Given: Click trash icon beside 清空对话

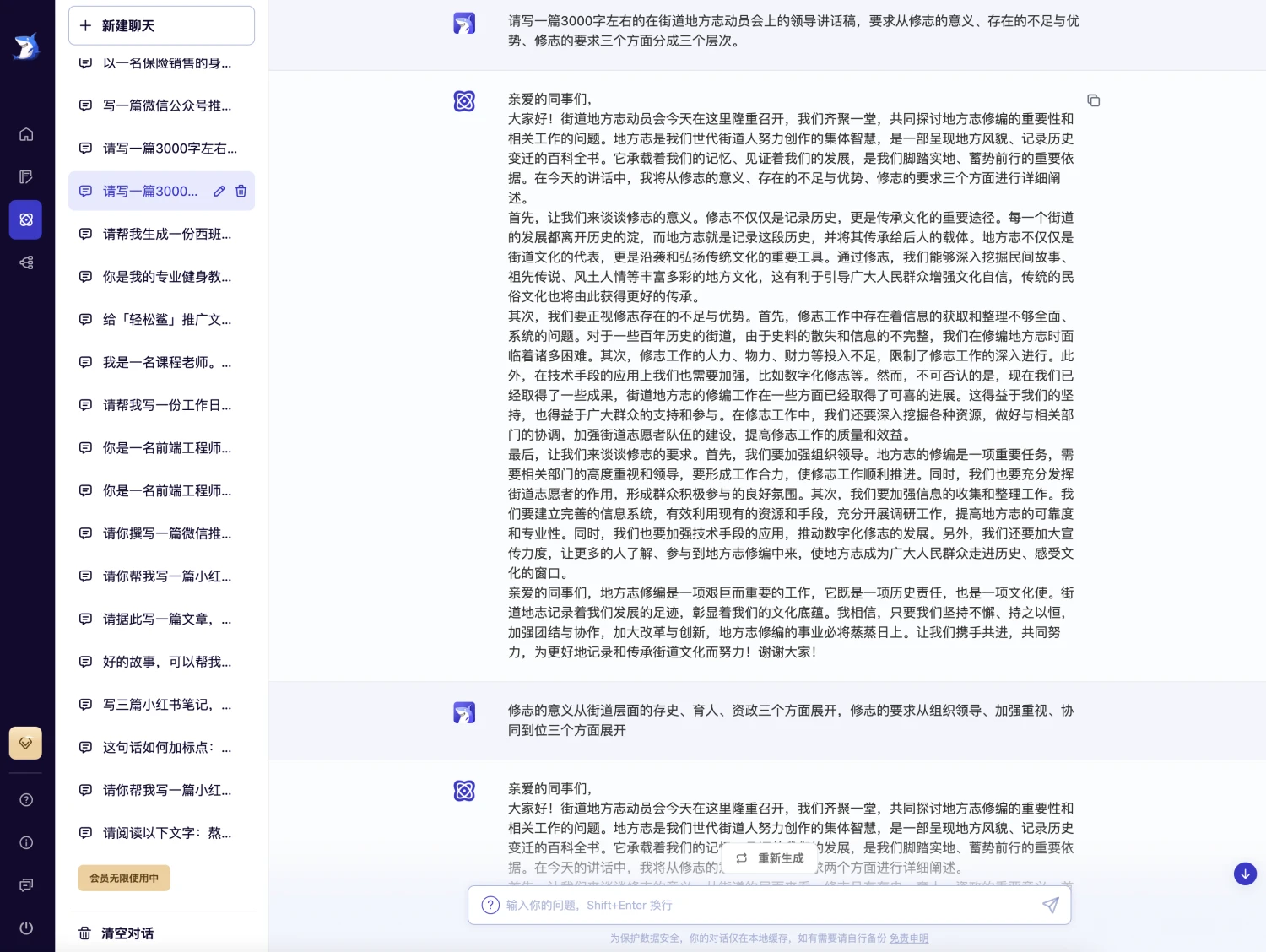Looking at the screenshot, I should (x=84, y=933).
